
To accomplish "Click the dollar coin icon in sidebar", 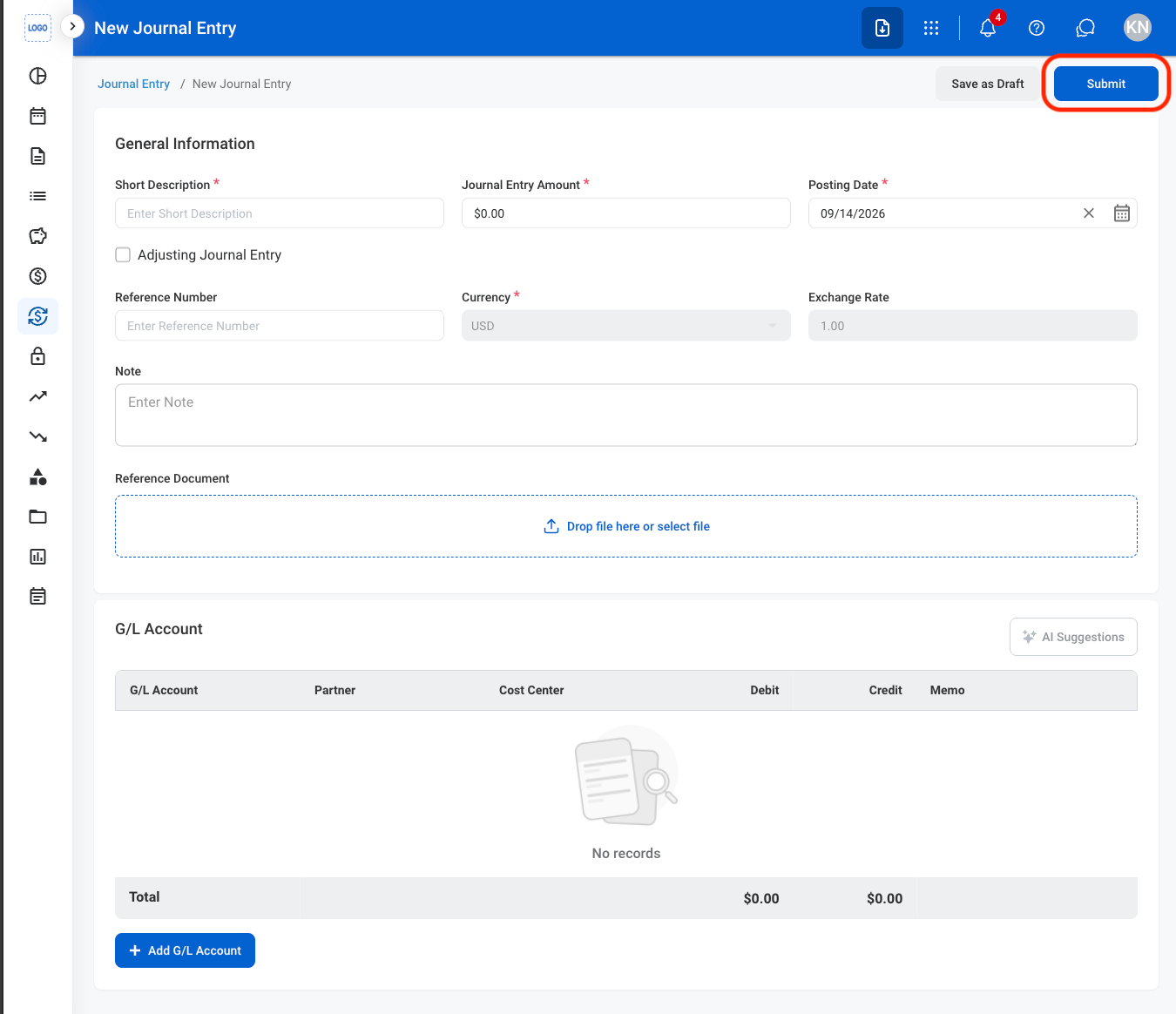I will tap(37, 276).
